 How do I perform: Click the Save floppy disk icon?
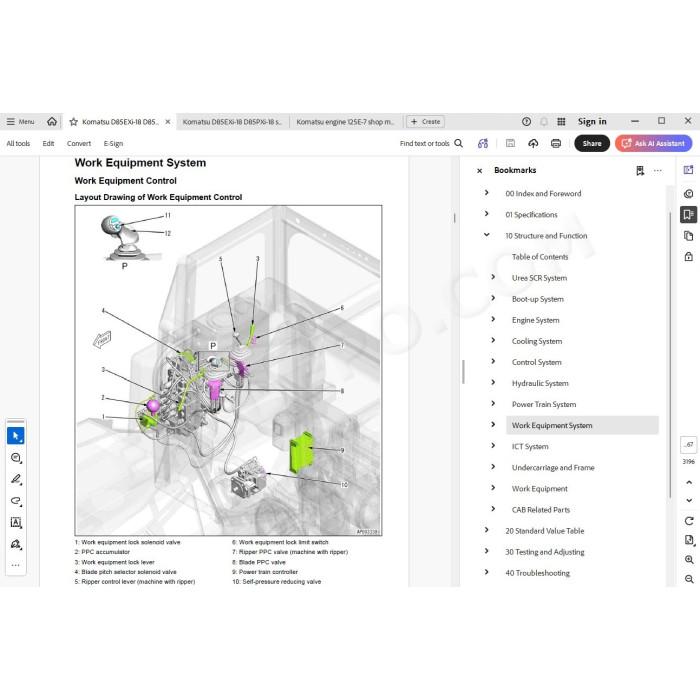510,143
